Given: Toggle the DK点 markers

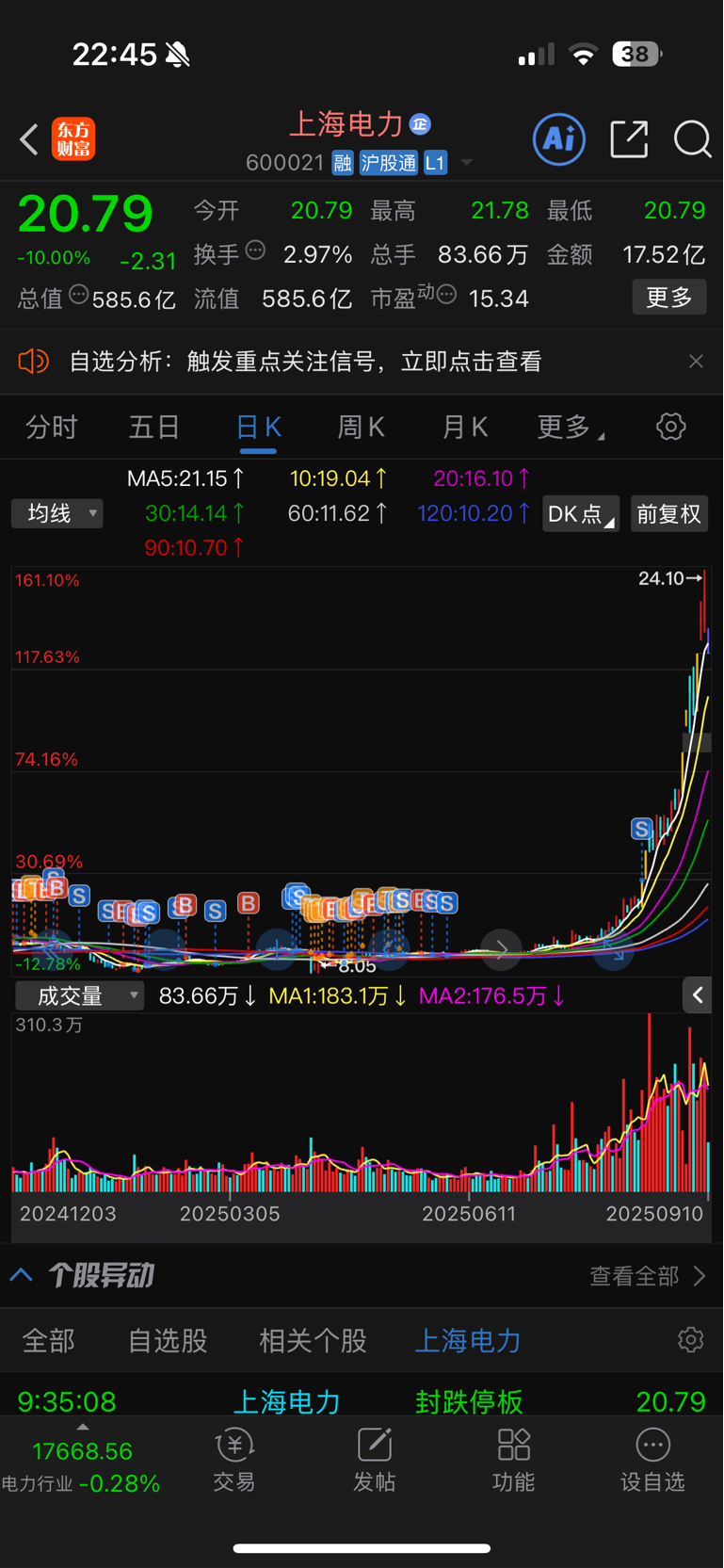Looking at the screenshot, I should pos(581,514).
